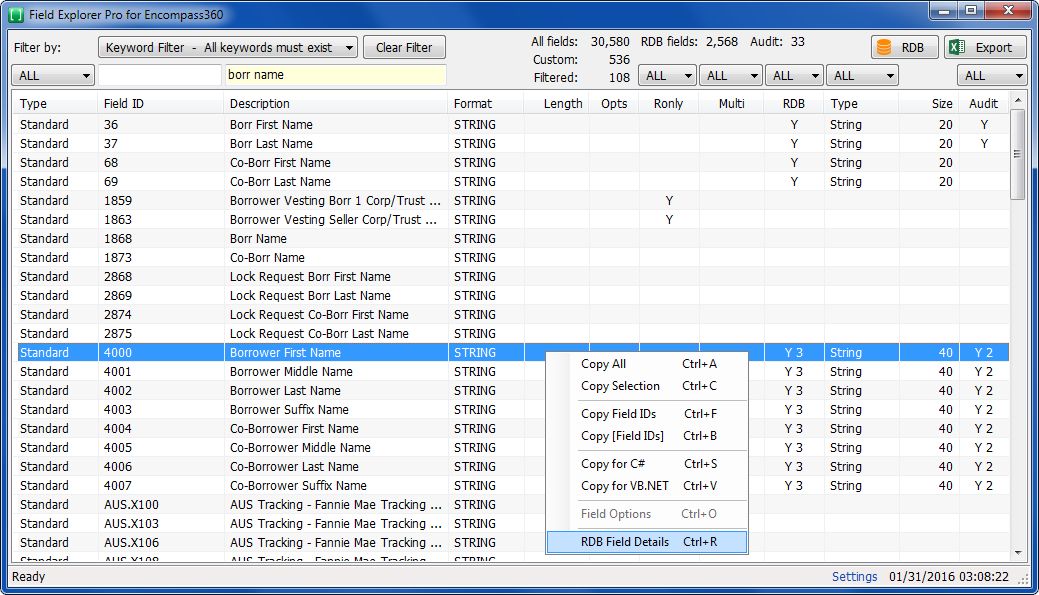Image resolution: width=1039 pixels, height=595 pixels.
Task: Sort by the Length column header
Action: [x=557, y=103]
